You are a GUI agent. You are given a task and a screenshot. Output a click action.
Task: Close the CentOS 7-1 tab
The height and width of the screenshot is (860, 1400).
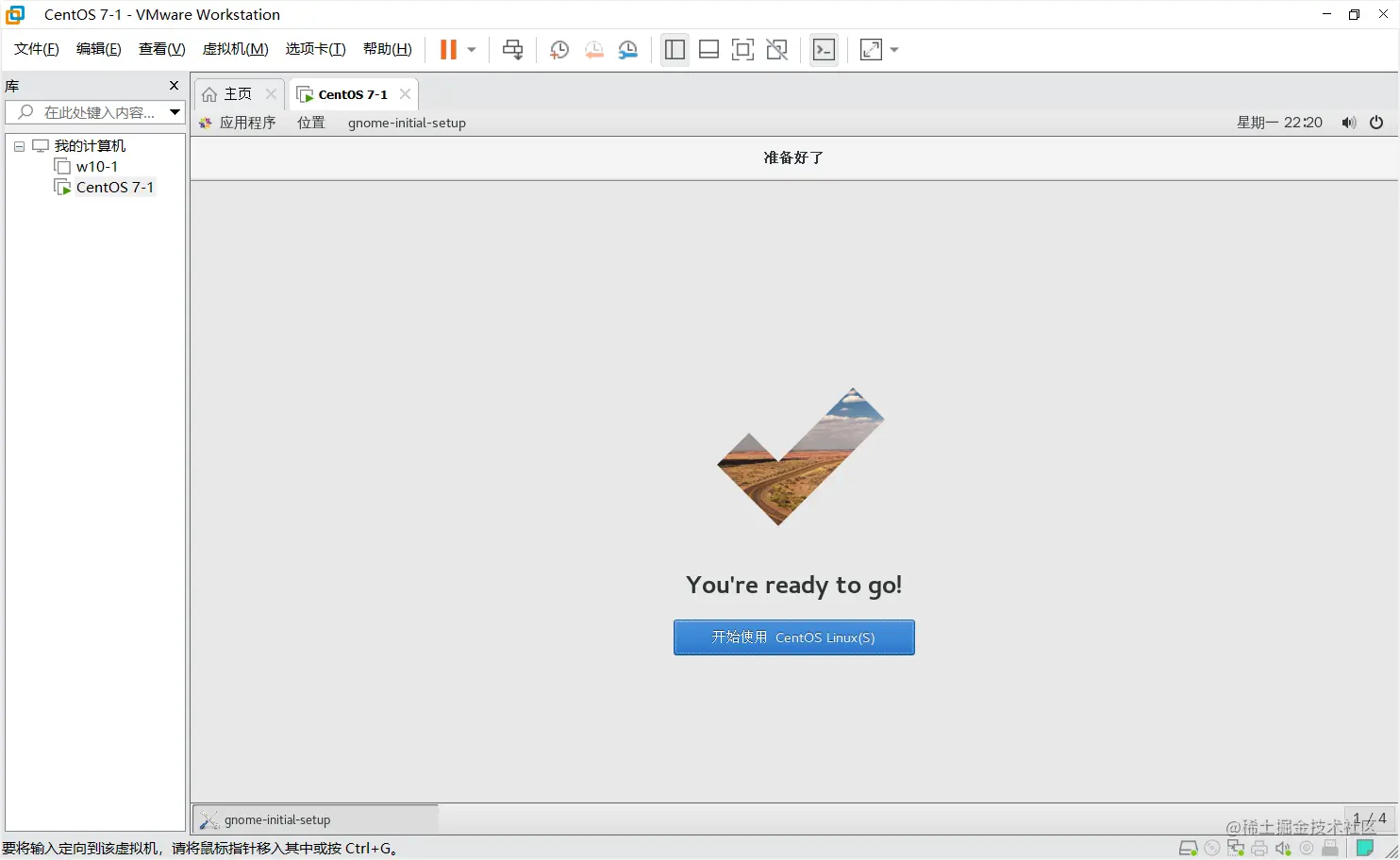click(405, 94)
